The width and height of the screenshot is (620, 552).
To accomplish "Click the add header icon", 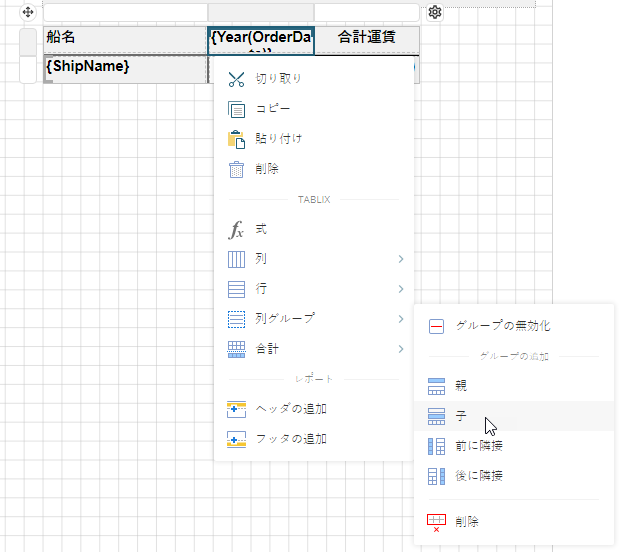I will click(x=236, y=409).
